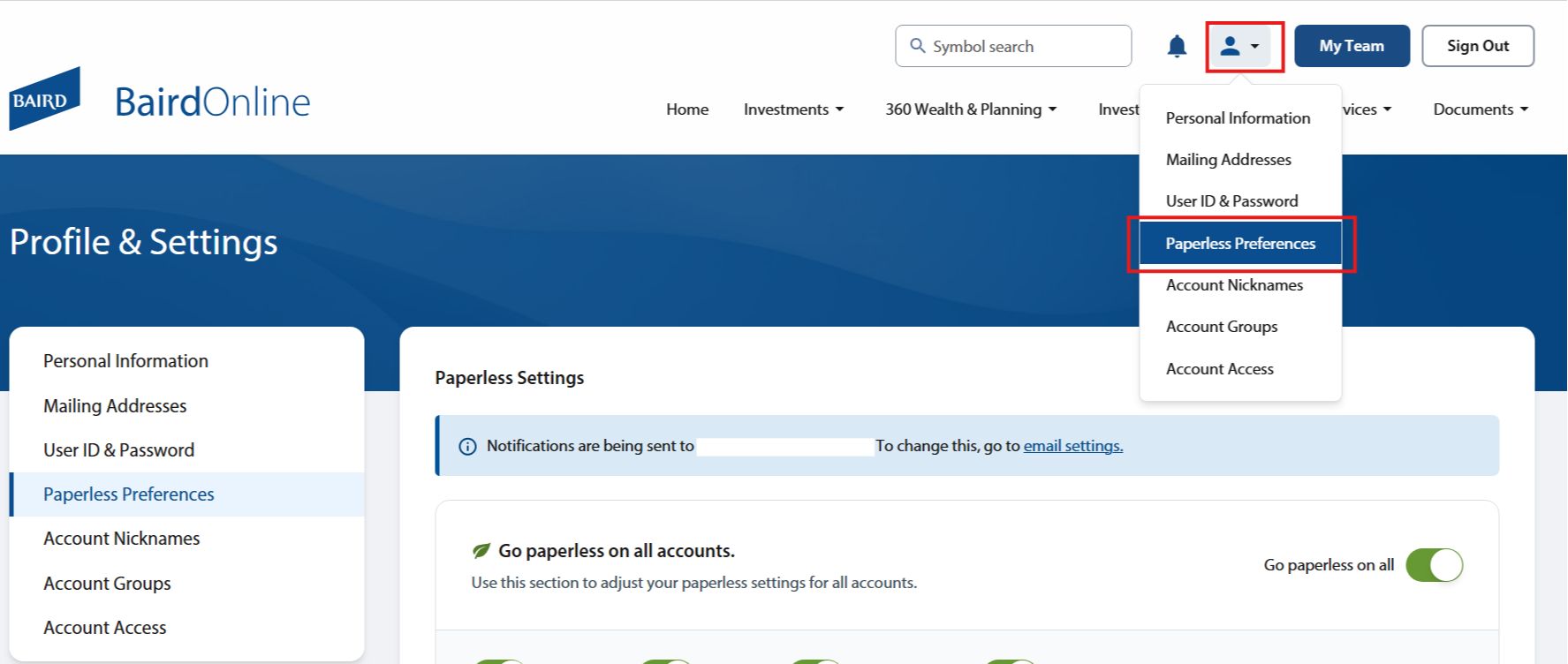Select Account Groups in dropdown menu
This screenshot has width=1568, height=664.
coord(1240,327)
